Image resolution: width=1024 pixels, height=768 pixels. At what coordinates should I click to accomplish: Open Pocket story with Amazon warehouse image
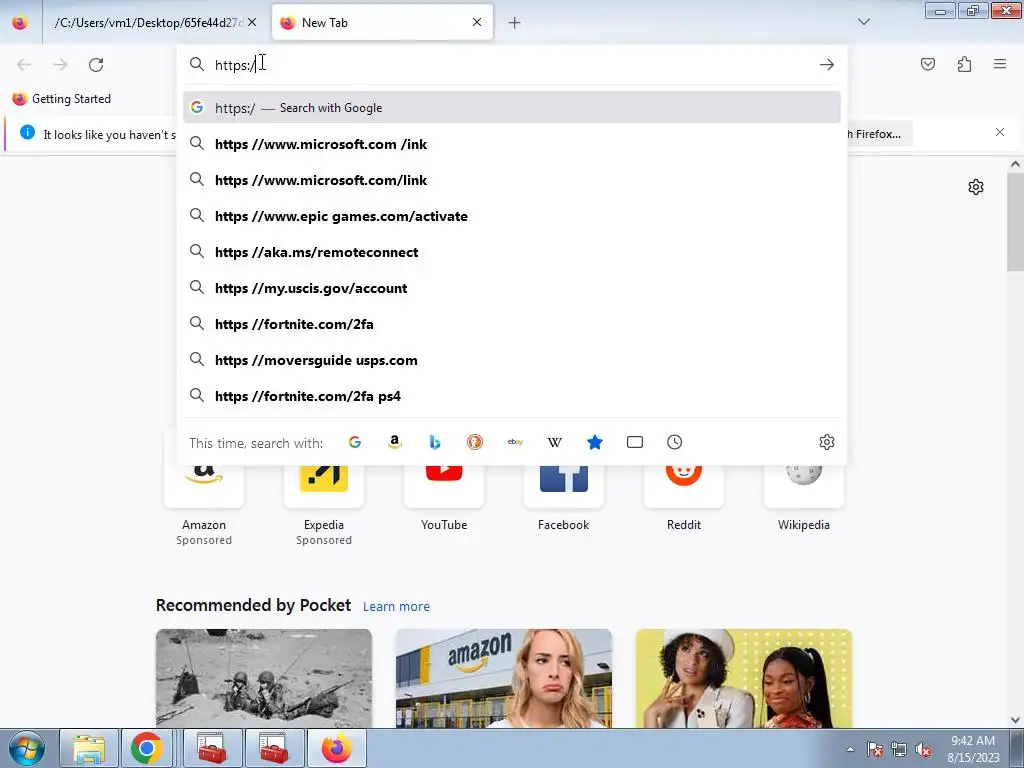pyautogui.click(x=504, y=678)
